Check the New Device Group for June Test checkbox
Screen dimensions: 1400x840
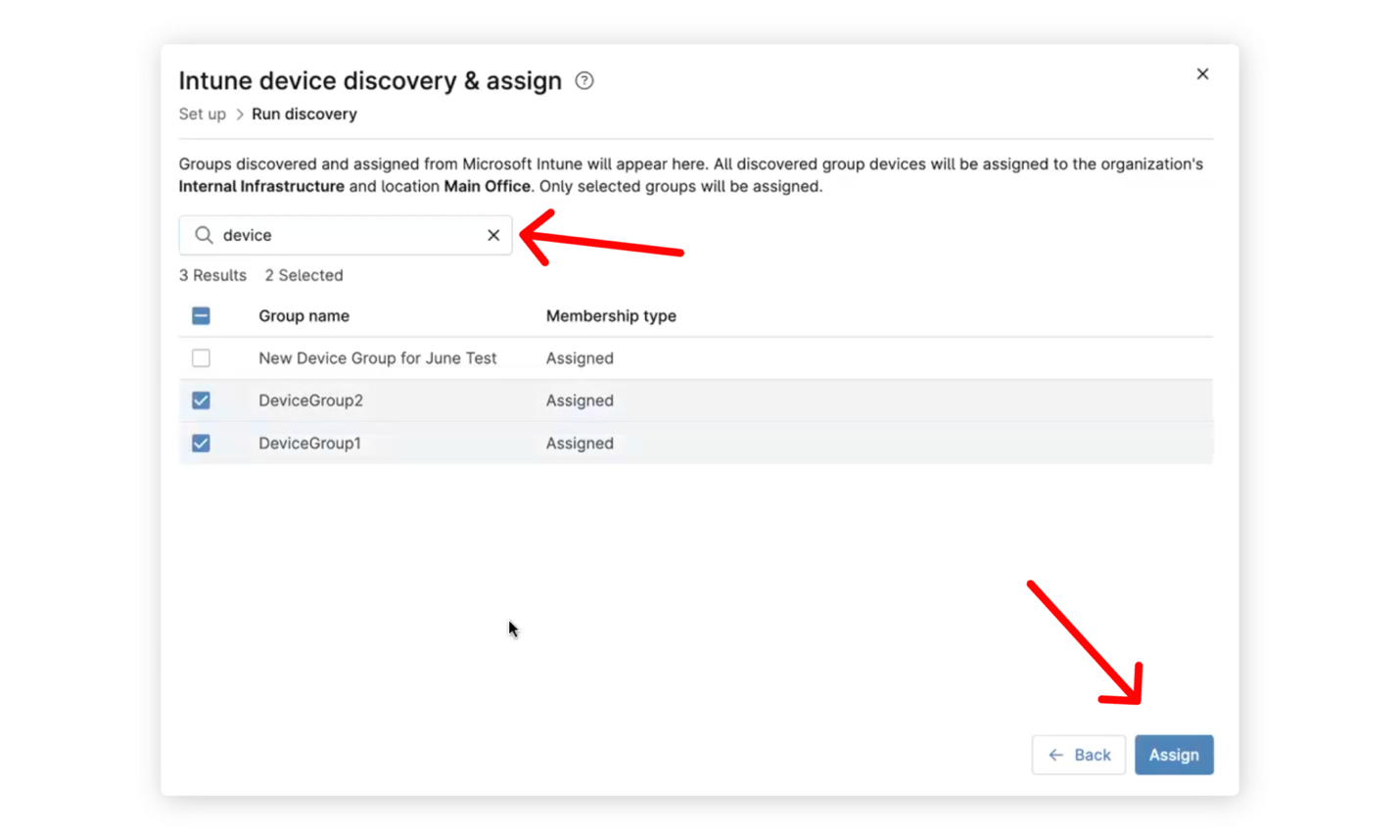pos(201,358)
